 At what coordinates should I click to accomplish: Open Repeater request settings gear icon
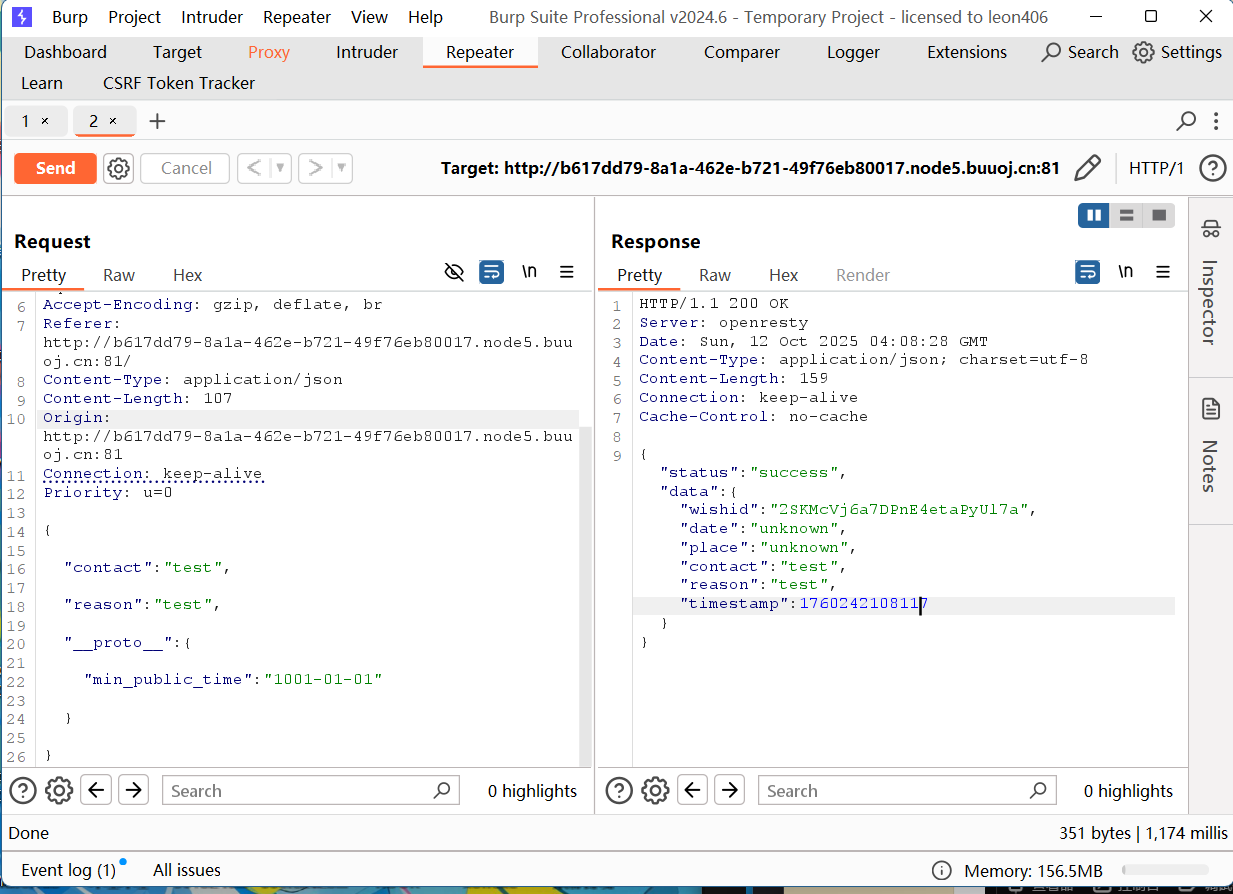(119, 168)
